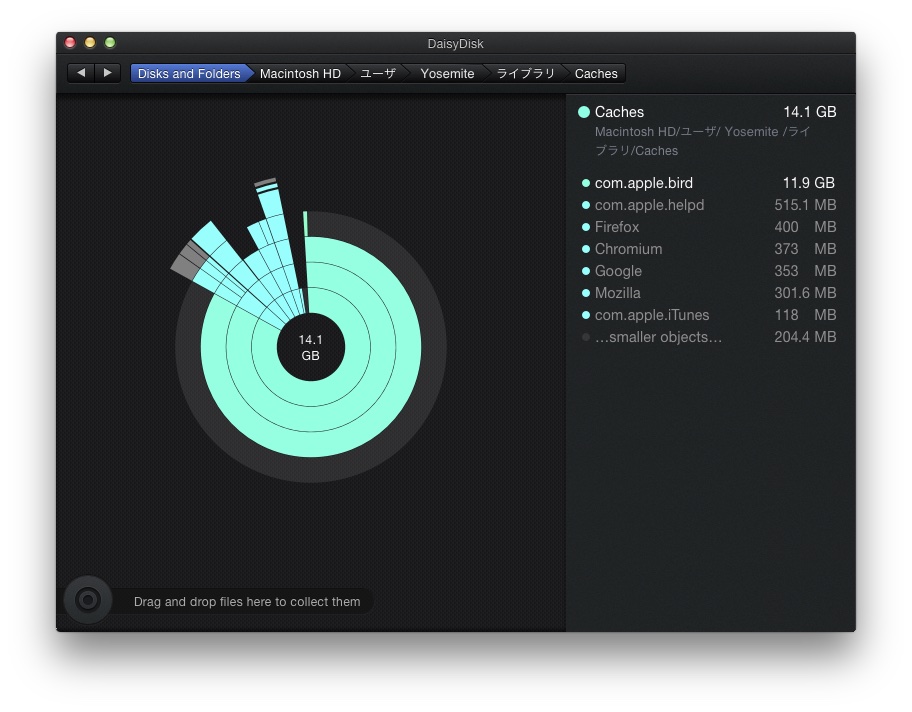Zoom the DaisyDisk window with green button
This screenshot has height=712, width=912.
click(110, 42)
